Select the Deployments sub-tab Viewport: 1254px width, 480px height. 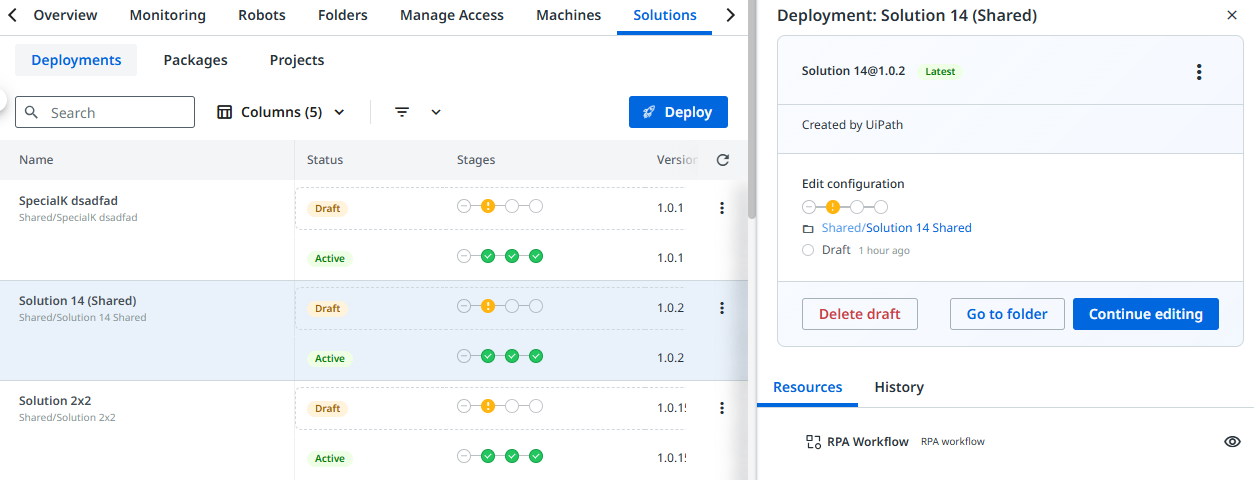click(76, 60)
